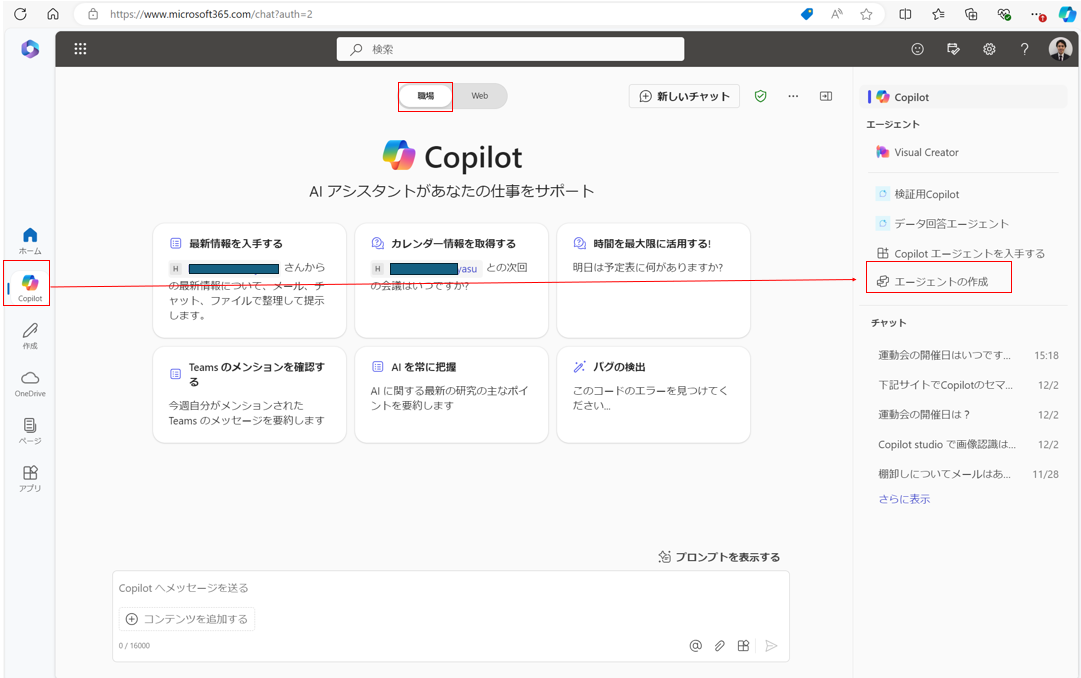The width and height of the screenshot is (1081, 678).
Task: Open the more options ellipsis near new chat
Action: point(794,97)
